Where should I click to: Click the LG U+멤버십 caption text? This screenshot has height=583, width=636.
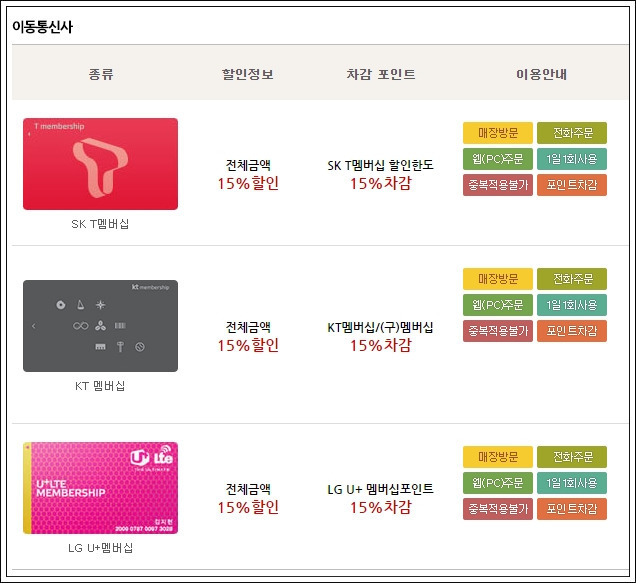(x=100, y=548)
